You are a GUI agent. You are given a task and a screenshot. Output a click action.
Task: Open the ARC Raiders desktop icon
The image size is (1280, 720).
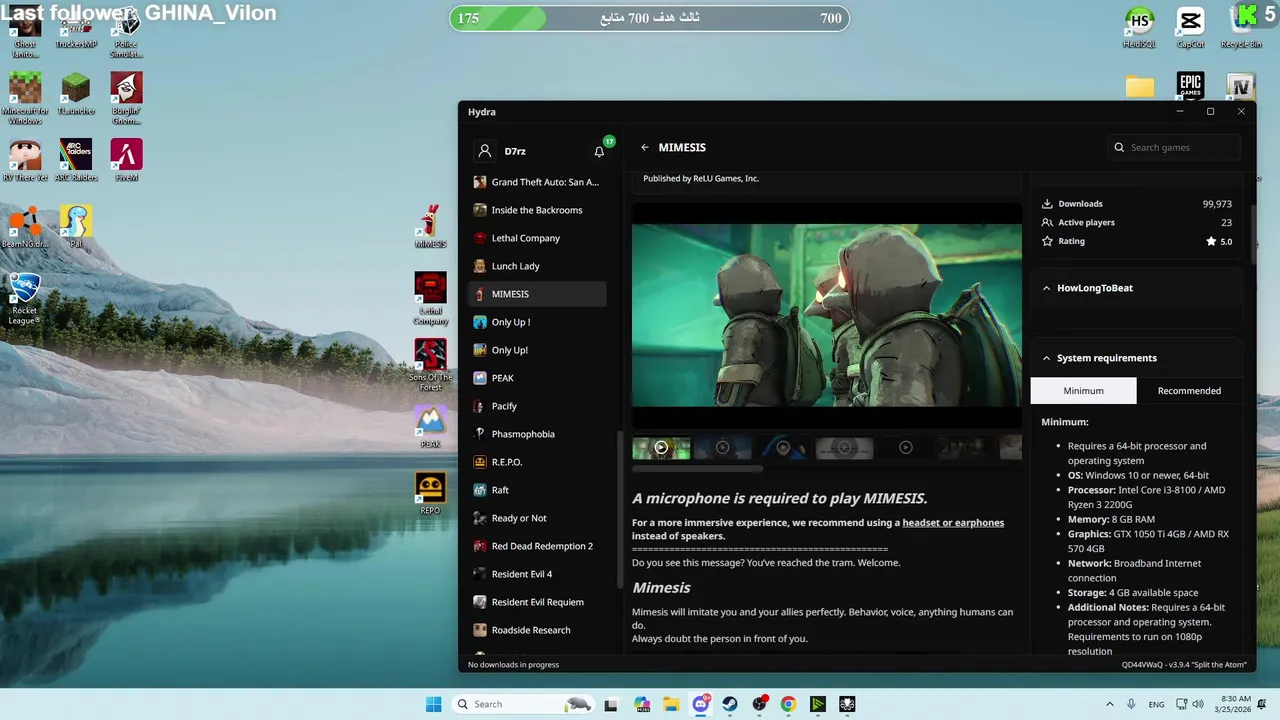(x=76, y=160)
